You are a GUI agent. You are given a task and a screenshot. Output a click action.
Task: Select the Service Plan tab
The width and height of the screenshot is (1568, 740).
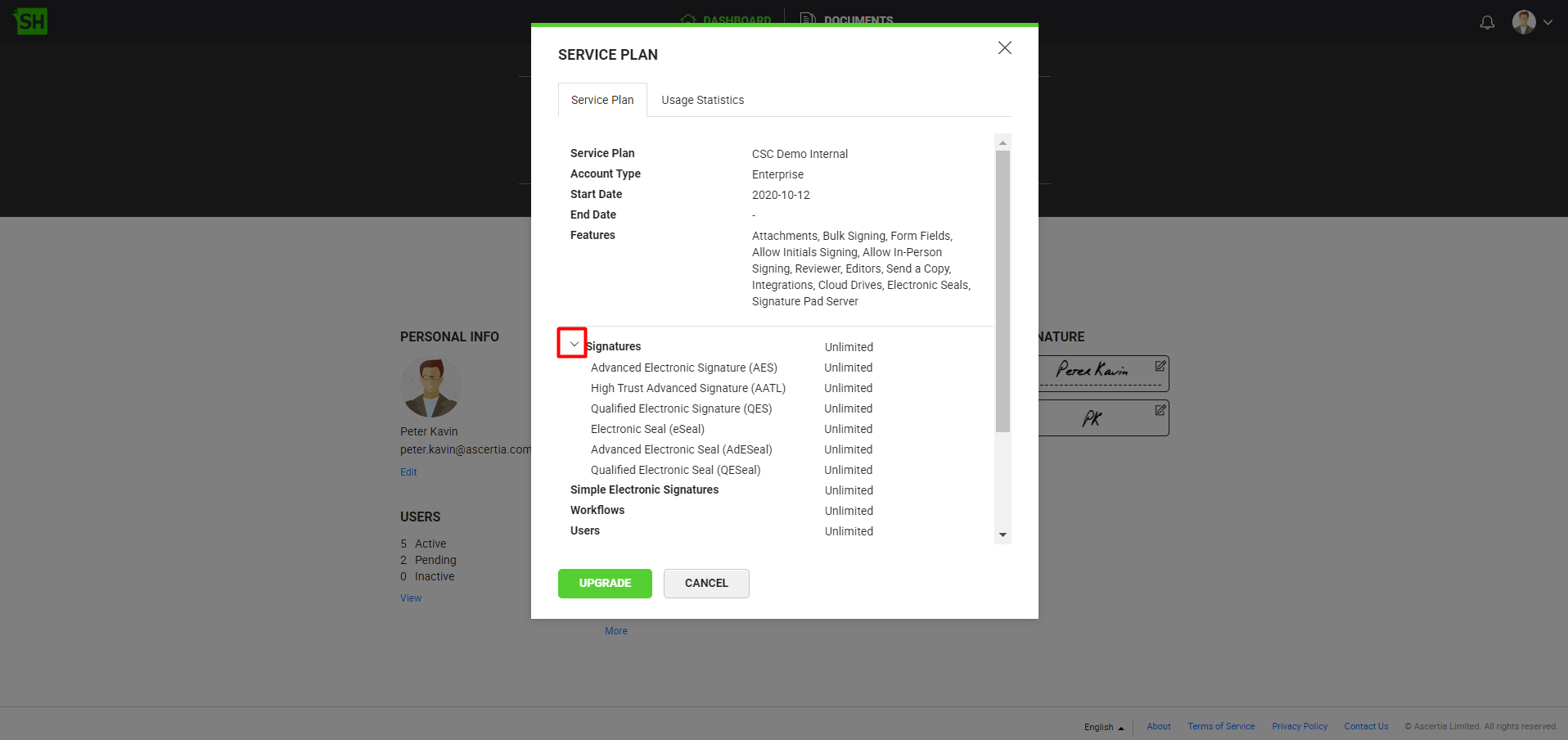click(x=602, y=100)
